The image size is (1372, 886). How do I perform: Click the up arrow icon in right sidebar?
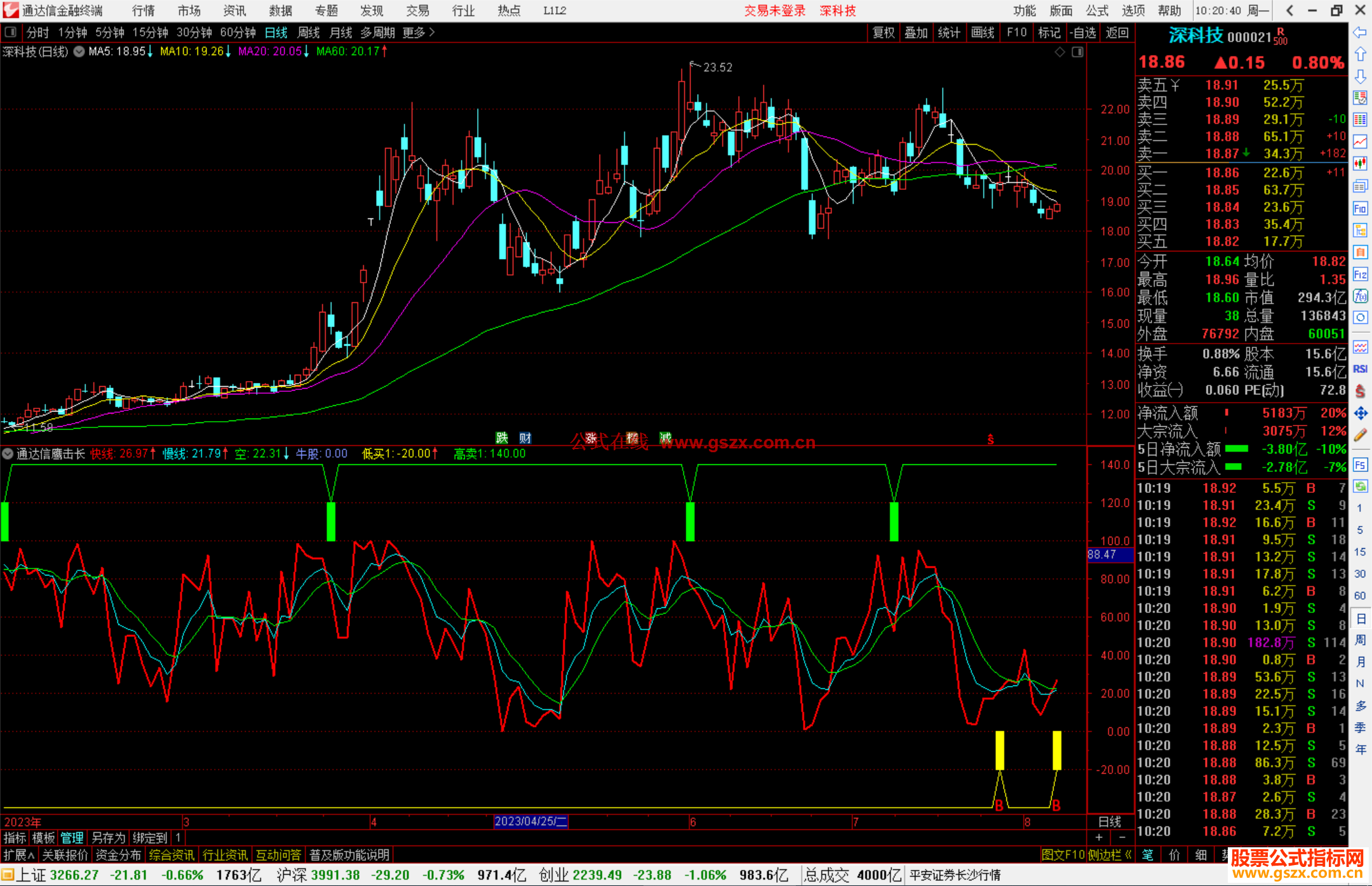pyautogui.click(x=1360, y=55)
